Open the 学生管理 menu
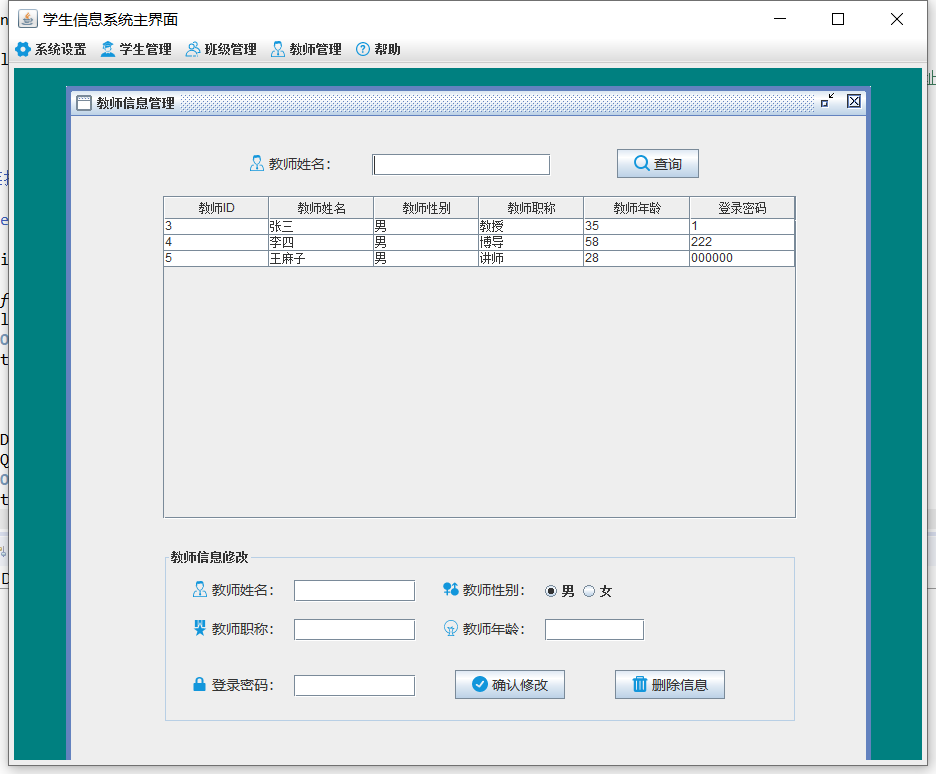 [136, 50]
